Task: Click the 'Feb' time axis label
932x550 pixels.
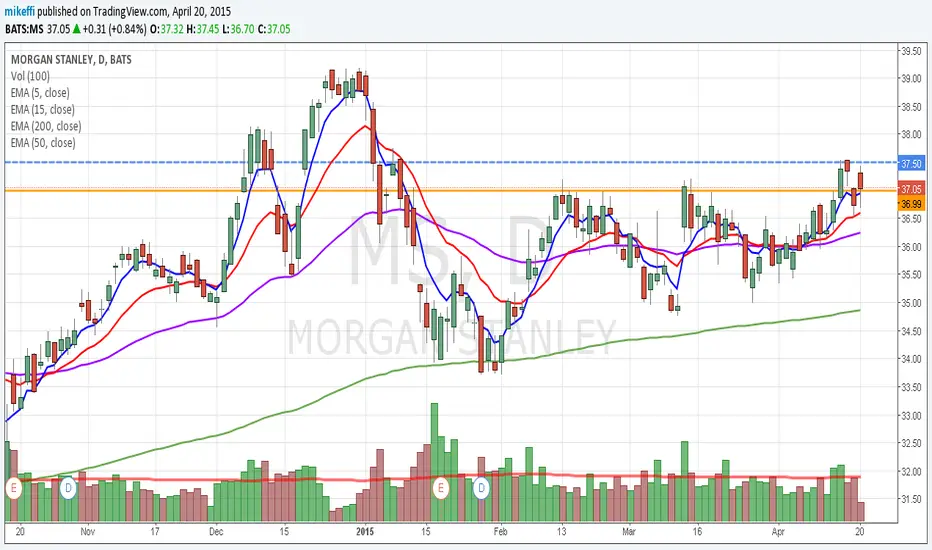Action: coord(500,532)
